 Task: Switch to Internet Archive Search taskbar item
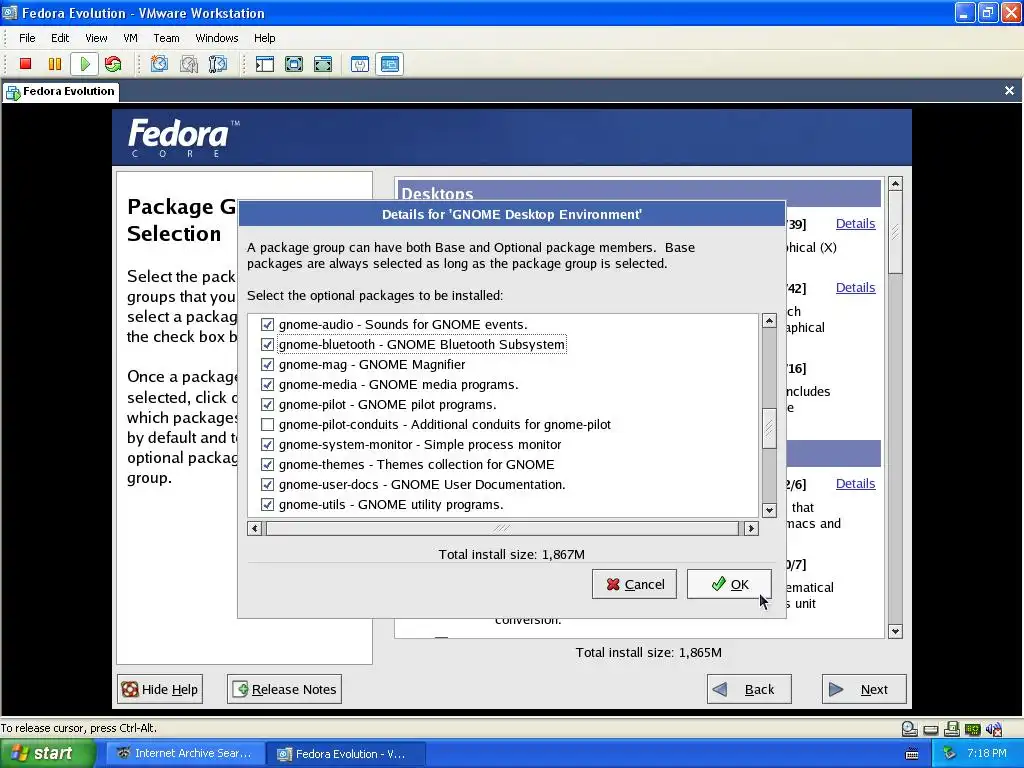184,754
